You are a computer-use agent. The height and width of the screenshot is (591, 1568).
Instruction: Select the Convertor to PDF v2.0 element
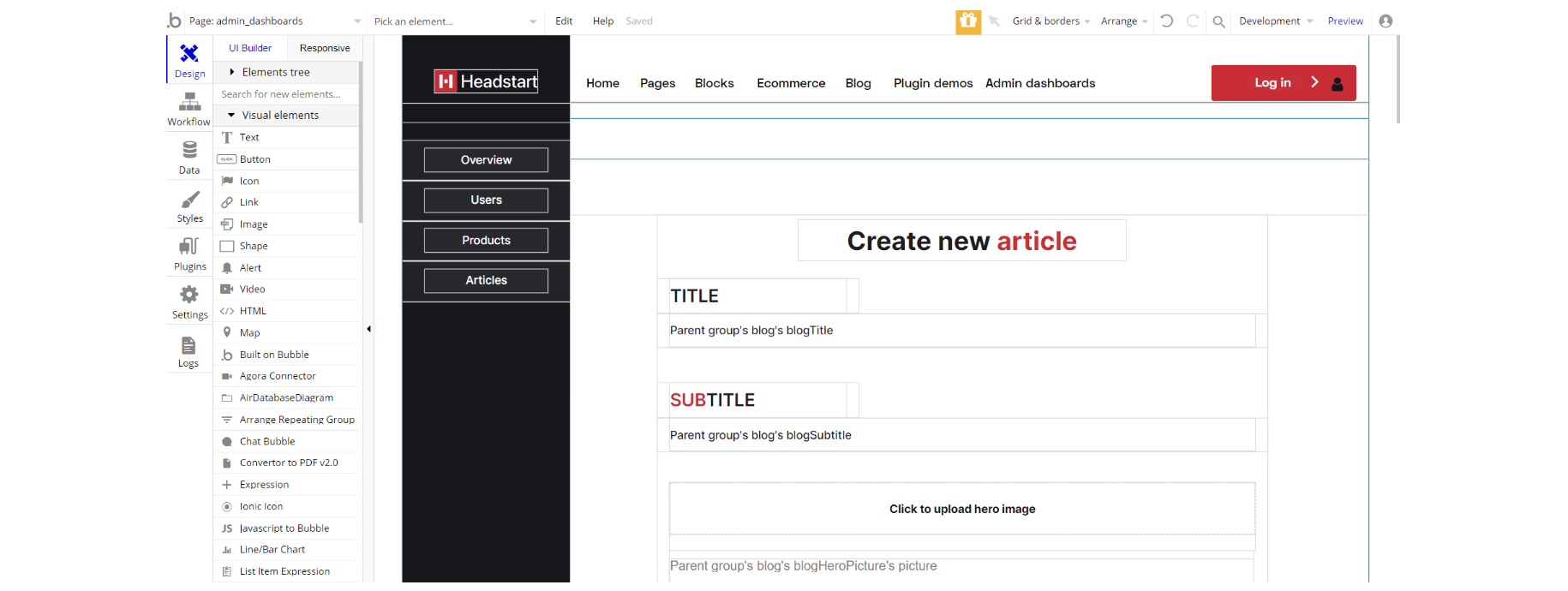point(287,463)
